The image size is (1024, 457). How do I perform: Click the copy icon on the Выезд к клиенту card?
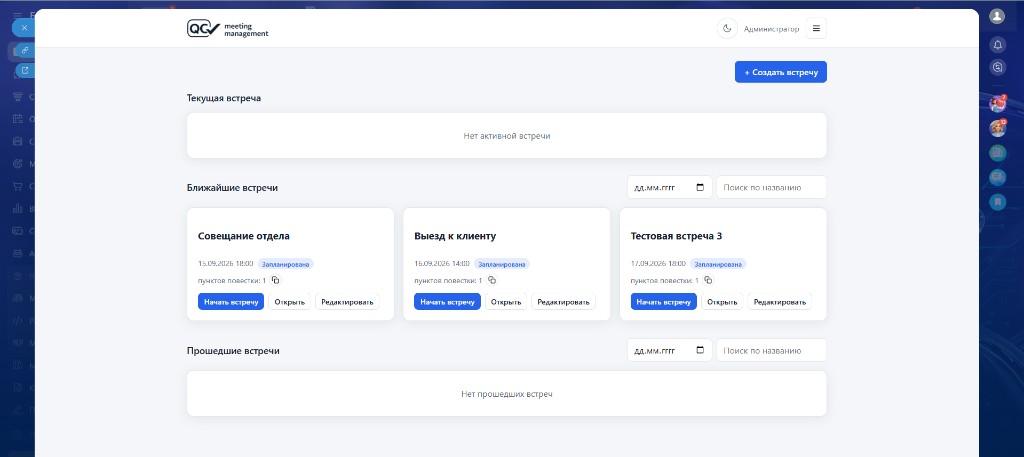(492, 280)
